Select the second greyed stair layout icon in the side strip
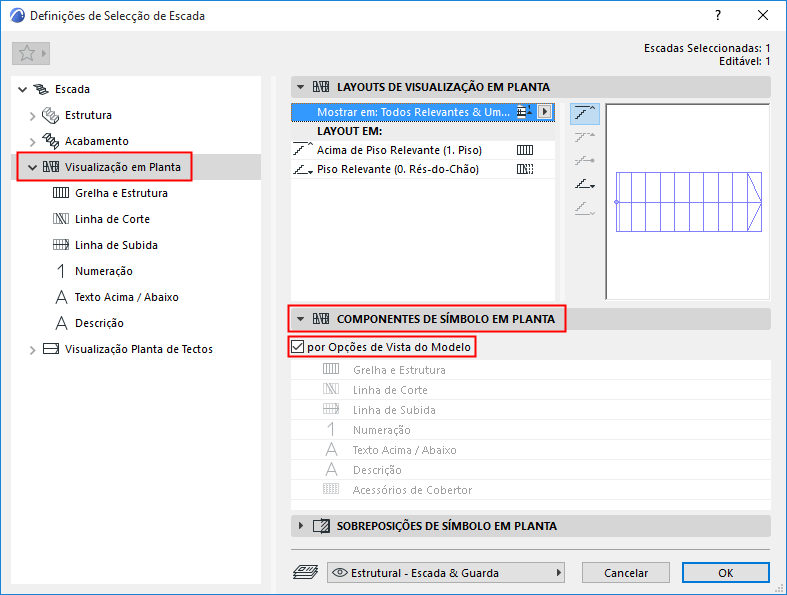 click(x=585, y=137)
